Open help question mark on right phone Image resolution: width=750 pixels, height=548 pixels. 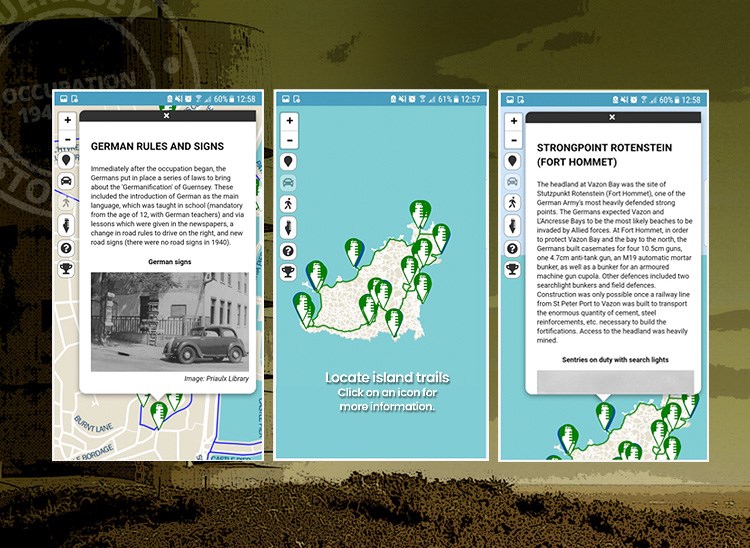512,249
